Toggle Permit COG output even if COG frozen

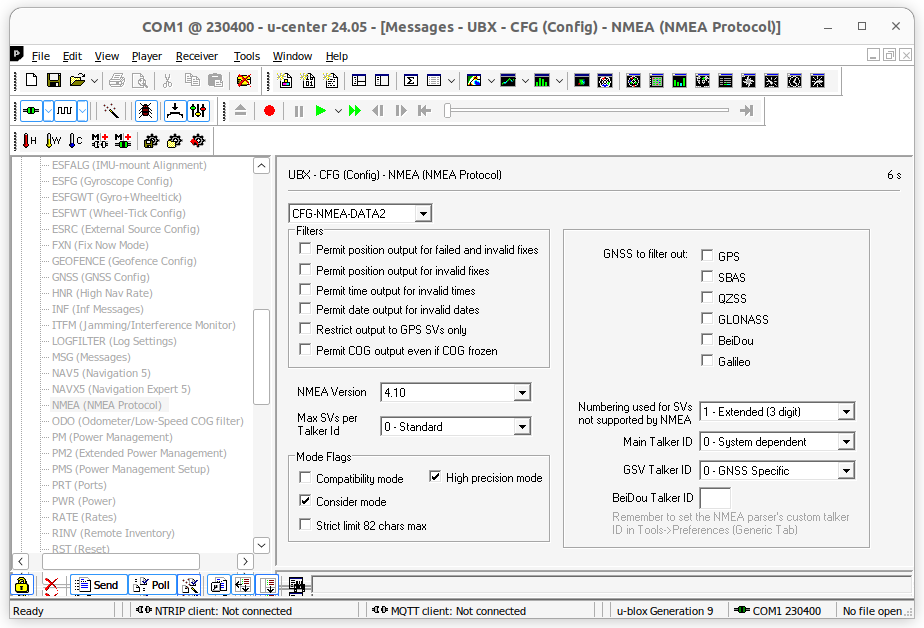coord(305,350)
